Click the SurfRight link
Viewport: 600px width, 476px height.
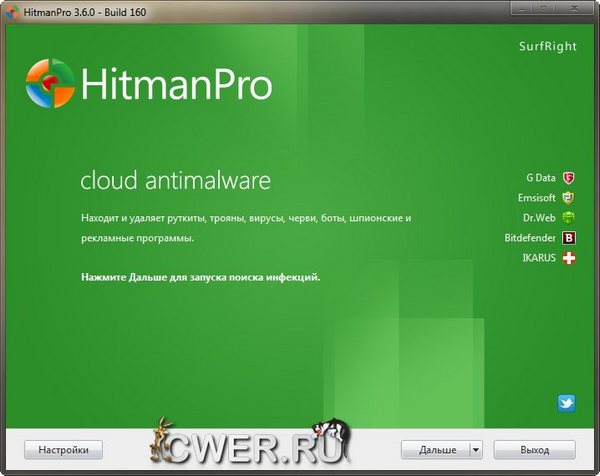pyautogui.click(x=548, y=46)
